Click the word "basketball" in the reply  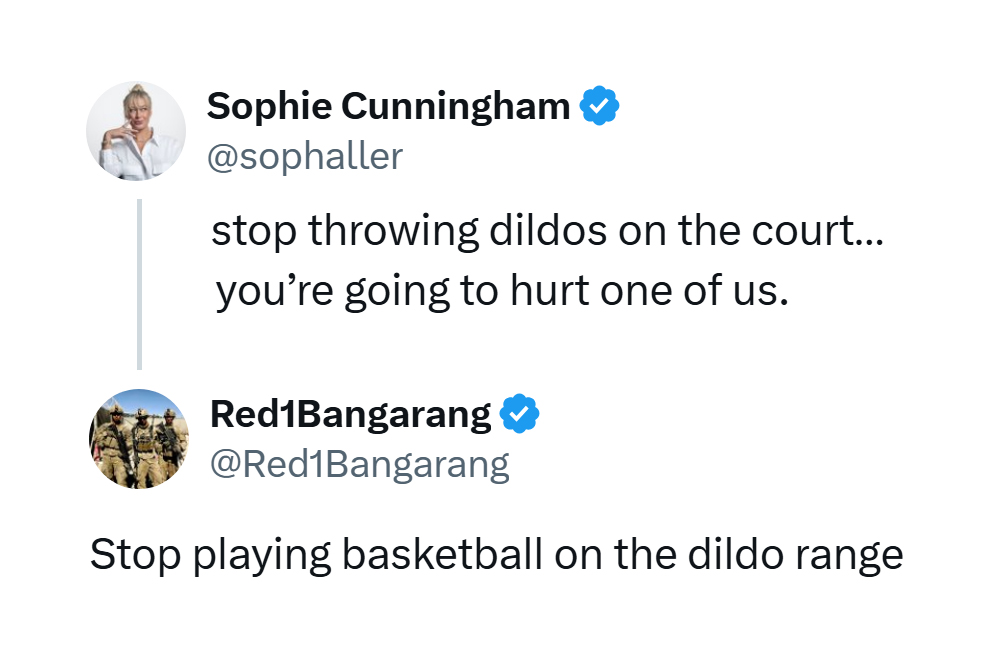442,554
